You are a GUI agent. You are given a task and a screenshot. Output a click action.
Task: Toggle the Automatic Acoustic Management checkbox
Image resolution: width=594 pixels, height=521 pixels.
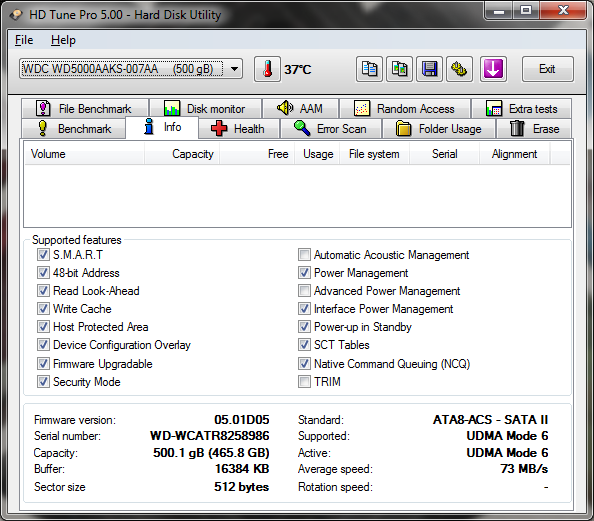point(304,255)
